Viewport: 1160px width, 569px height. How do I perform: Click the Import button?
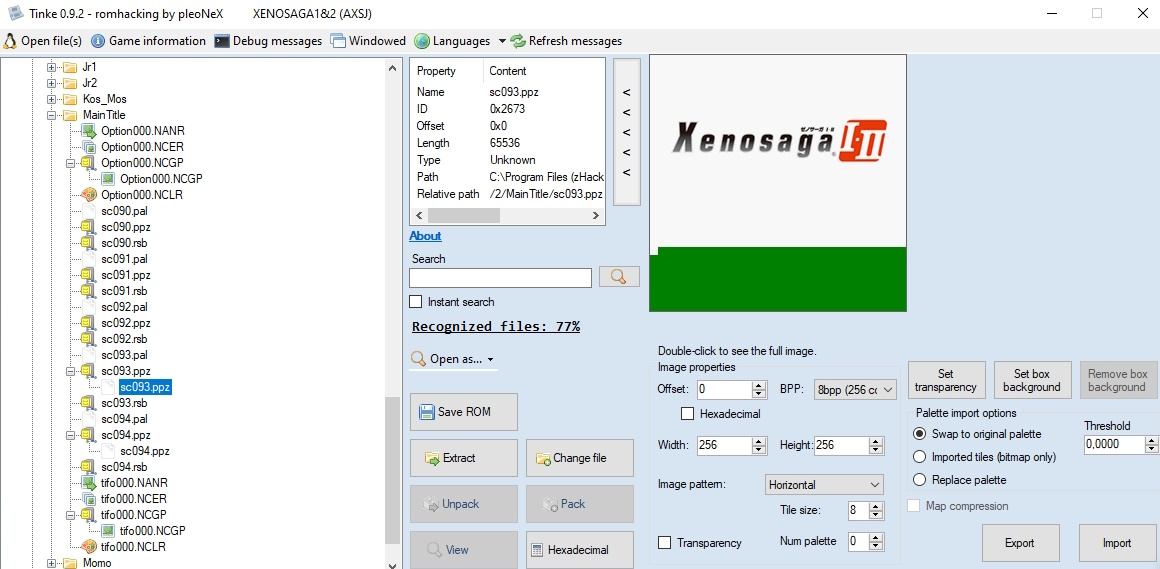[x=1117, y=543]
